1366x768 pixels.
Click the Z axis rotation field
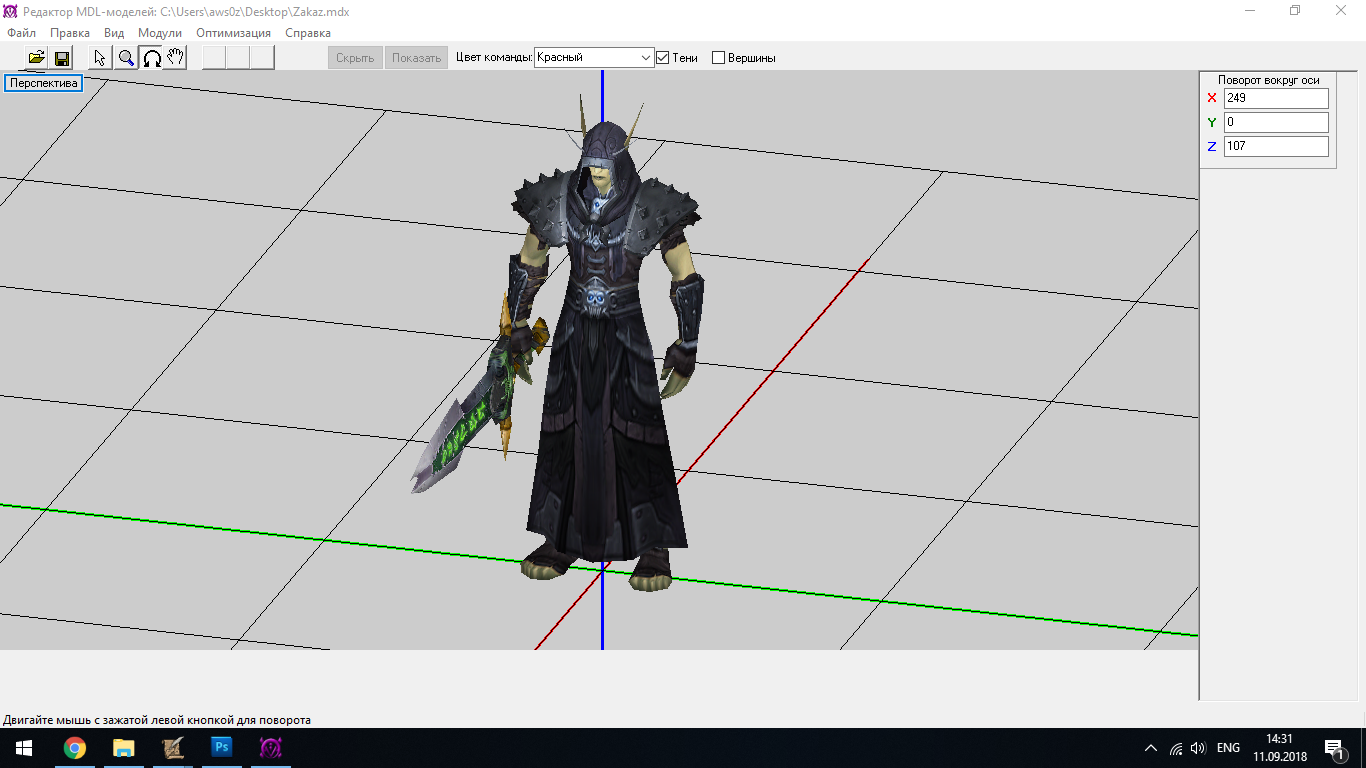1275,146
